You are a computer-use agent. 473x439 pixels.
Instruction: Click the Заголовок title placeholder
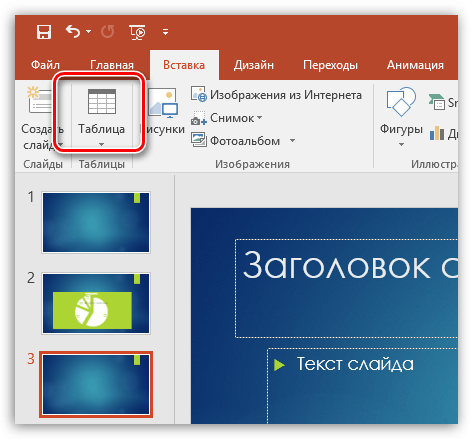[347, 288]
